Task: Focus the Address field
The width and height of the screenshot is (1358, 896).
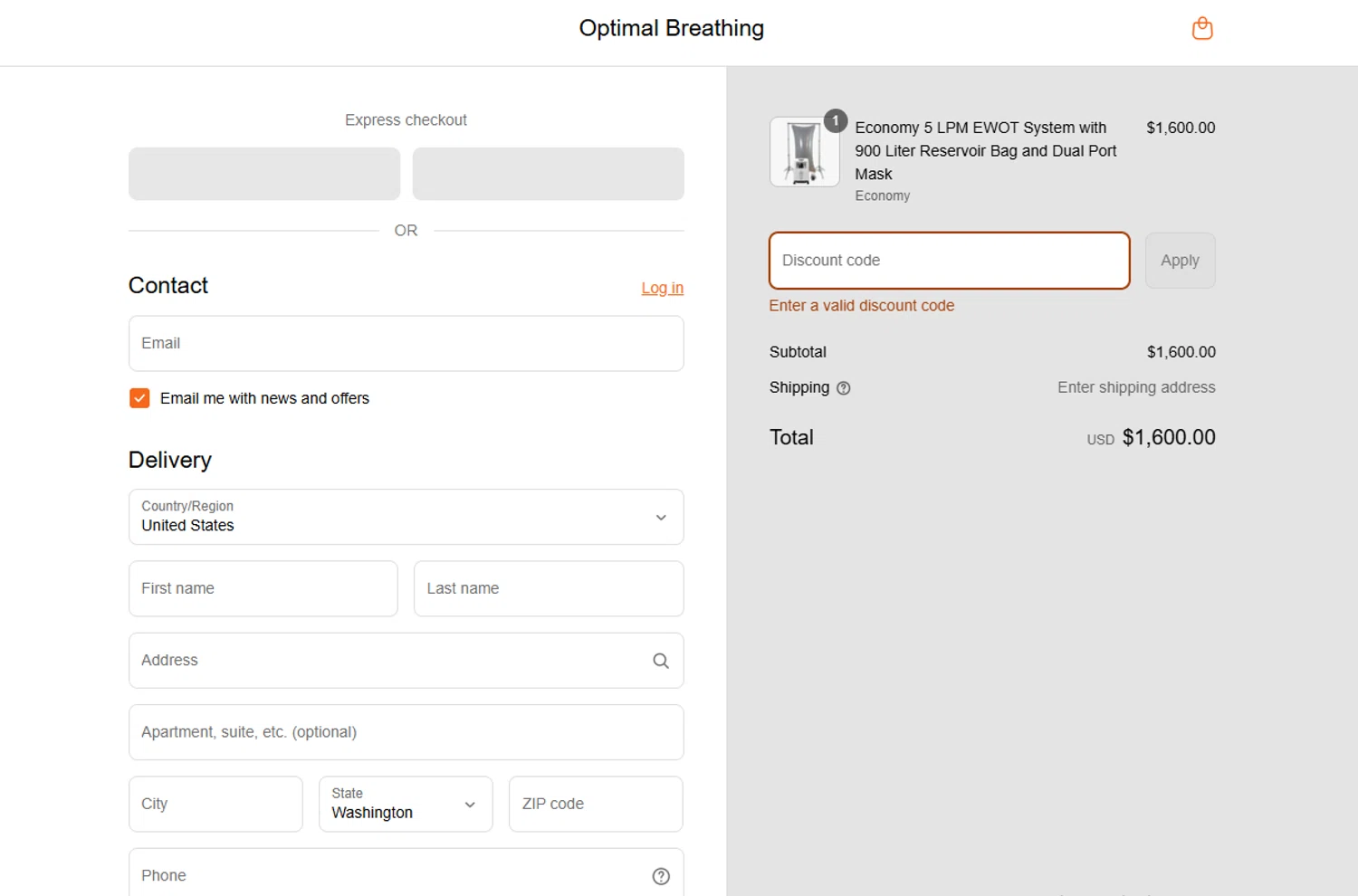Action: pos(406,661)
